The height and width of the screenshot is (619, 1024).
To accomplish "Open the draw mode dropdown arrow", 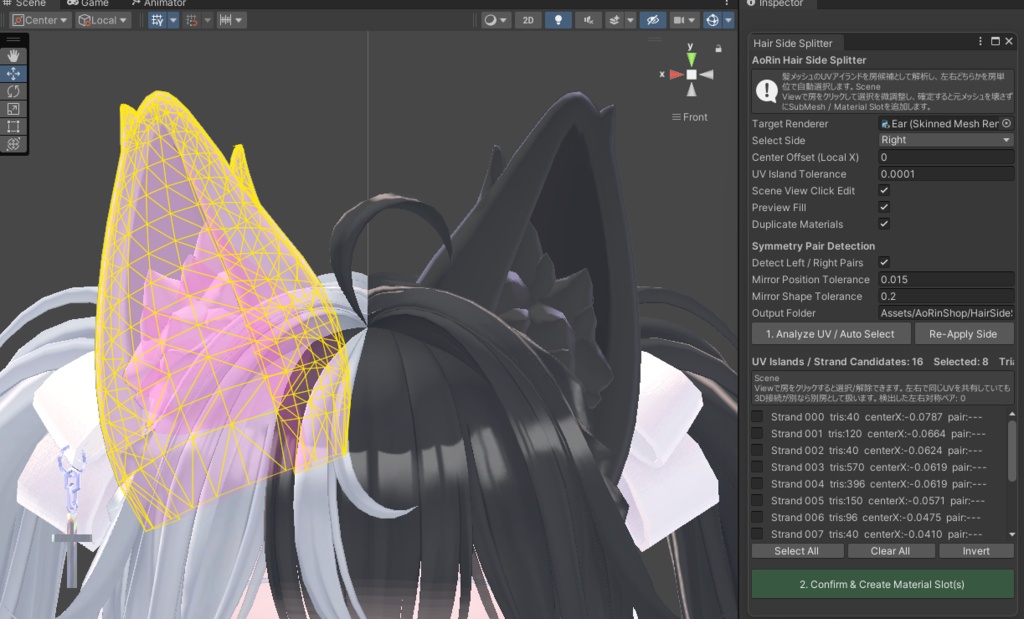I will pyautogui.click(x=504, y=20).
